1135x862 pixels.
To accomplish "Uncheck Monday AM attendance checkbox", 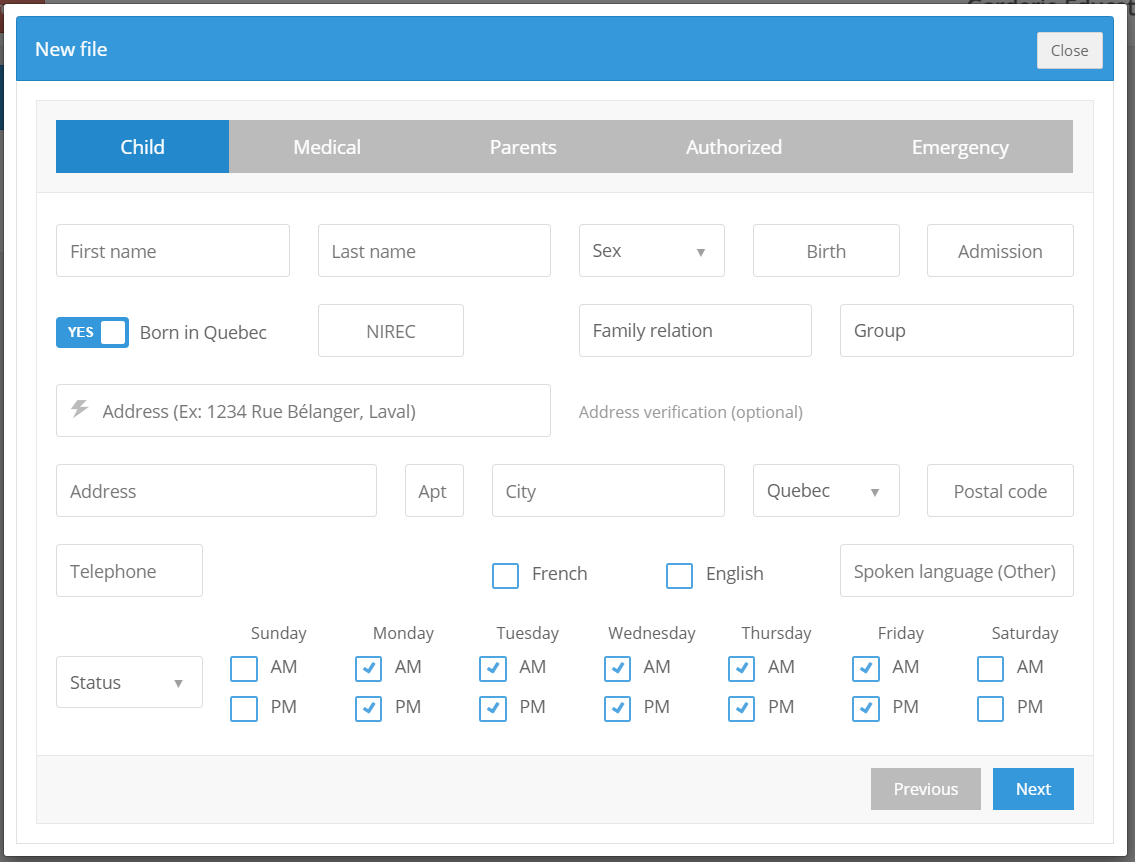I will pyautogui.click(x=368, y=668).
